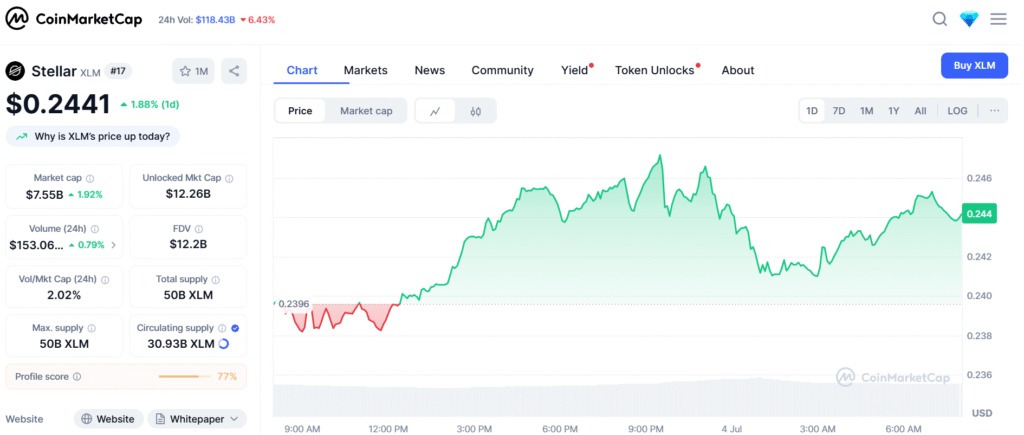The height and width of the screenshot is (435, 1024).
Task: Switch to line chart icon
Action: [436, 111]
